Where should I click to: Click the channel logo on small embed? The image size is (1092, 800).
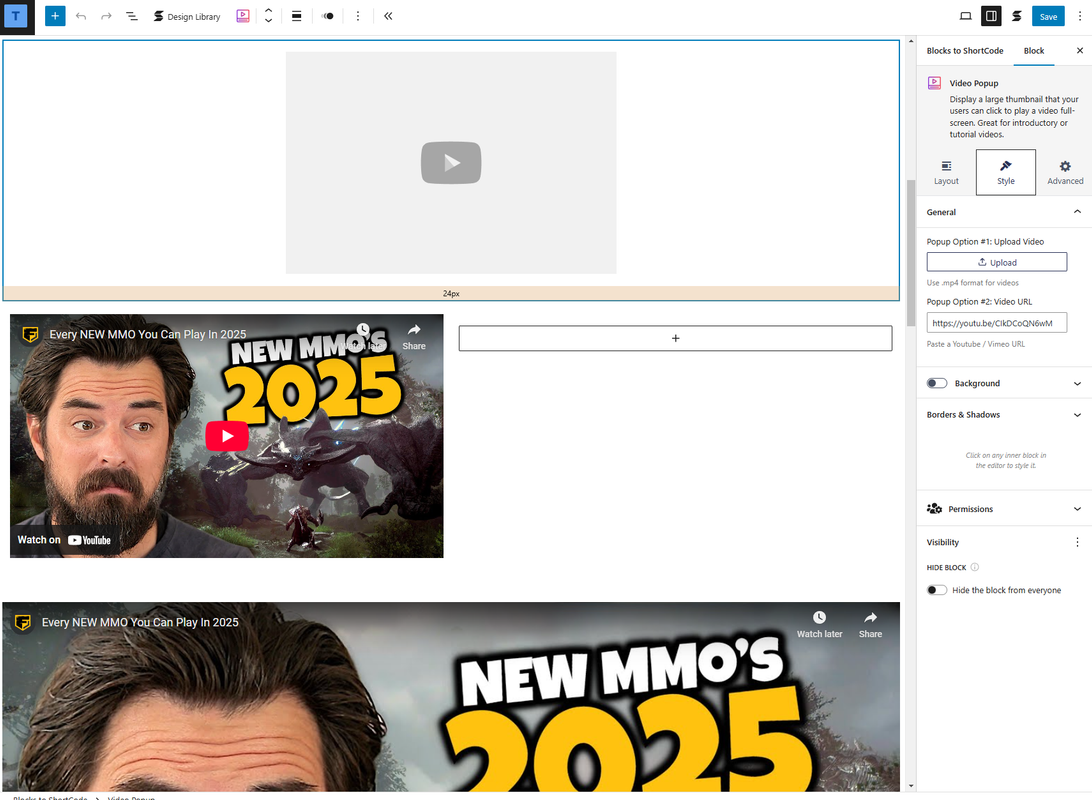point(30,334)
